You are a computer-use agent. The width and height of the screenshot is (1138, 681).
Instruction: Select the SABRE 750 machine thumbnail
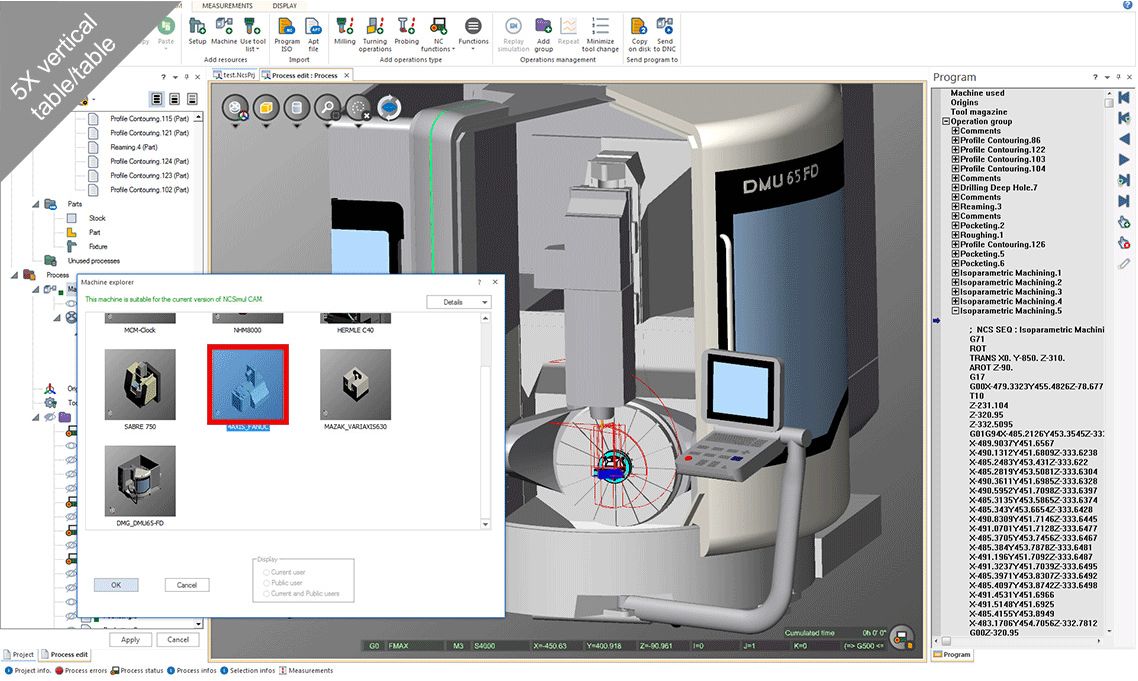coord(140,385)
